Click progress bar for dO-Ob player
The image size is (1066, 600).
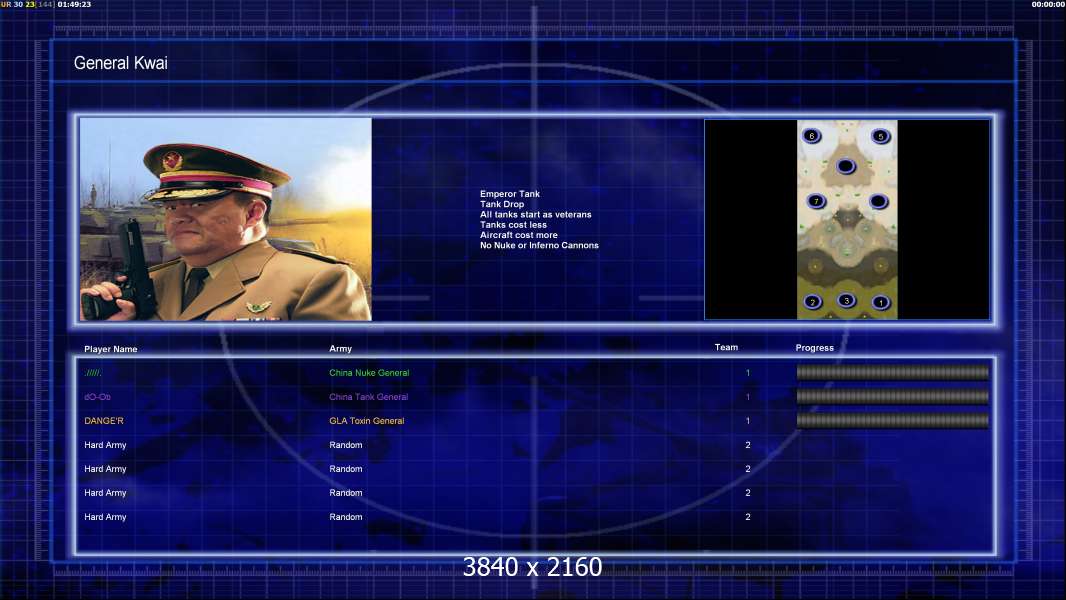[x=893, y=396]
